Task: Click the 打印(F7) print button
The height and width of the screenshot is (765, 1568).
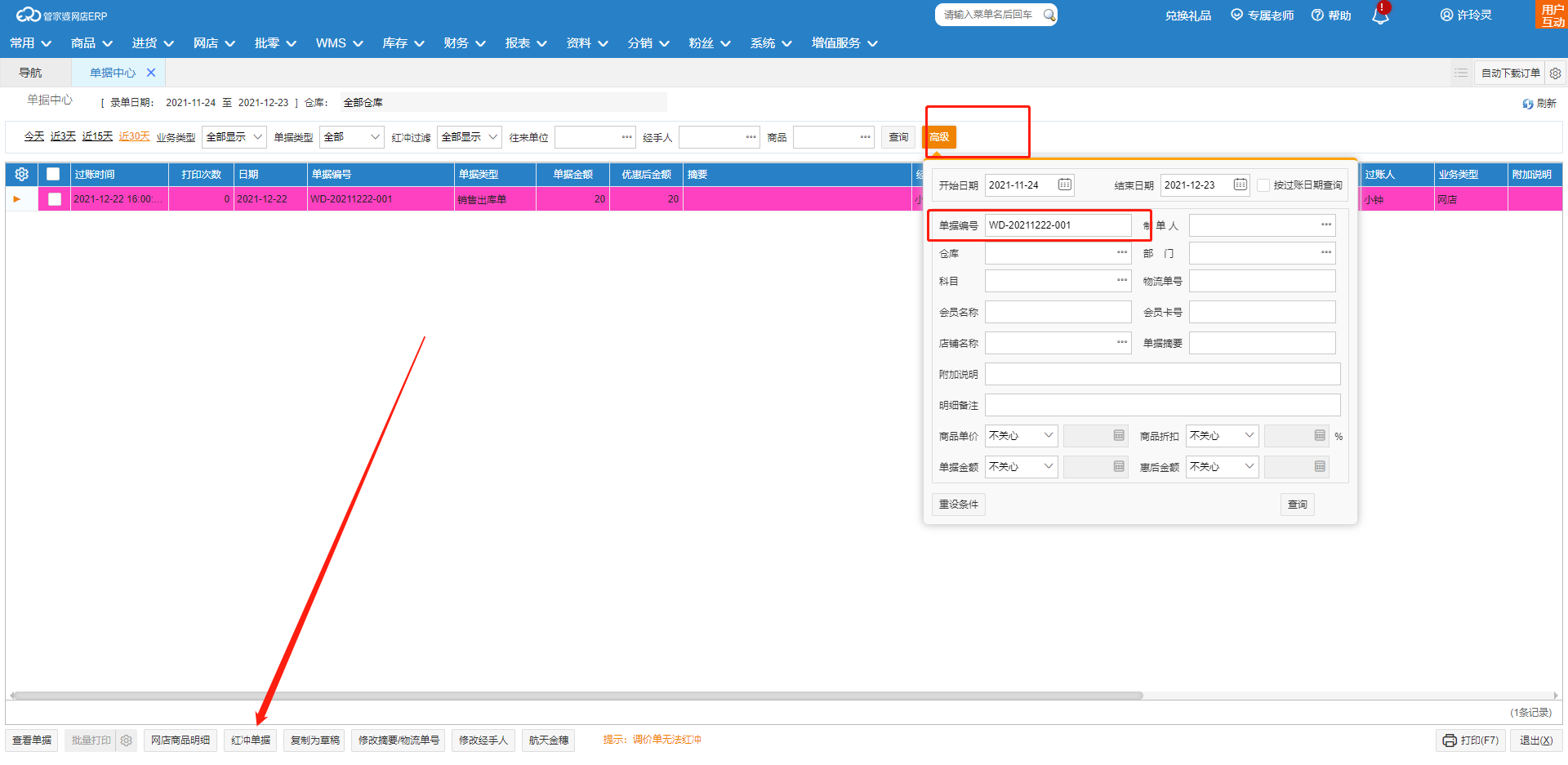Action: pyautogui.click(x=1471, y=741)
